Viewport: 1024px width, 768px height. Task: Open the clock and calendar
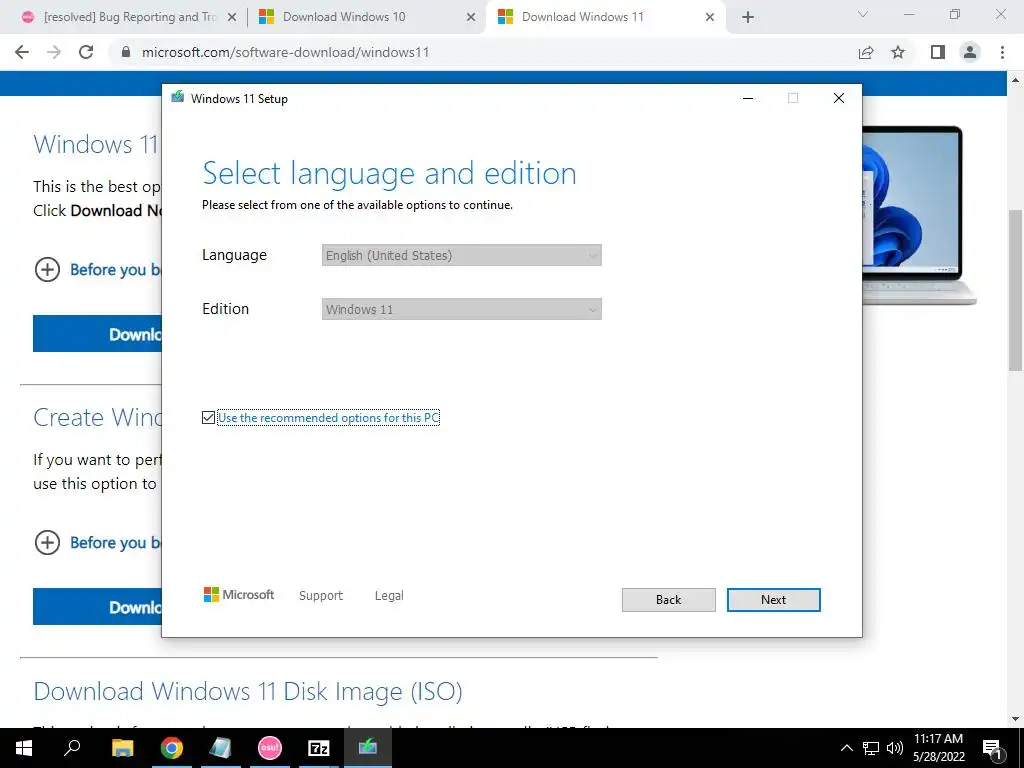pyautogui.click(x=938, y=748)
